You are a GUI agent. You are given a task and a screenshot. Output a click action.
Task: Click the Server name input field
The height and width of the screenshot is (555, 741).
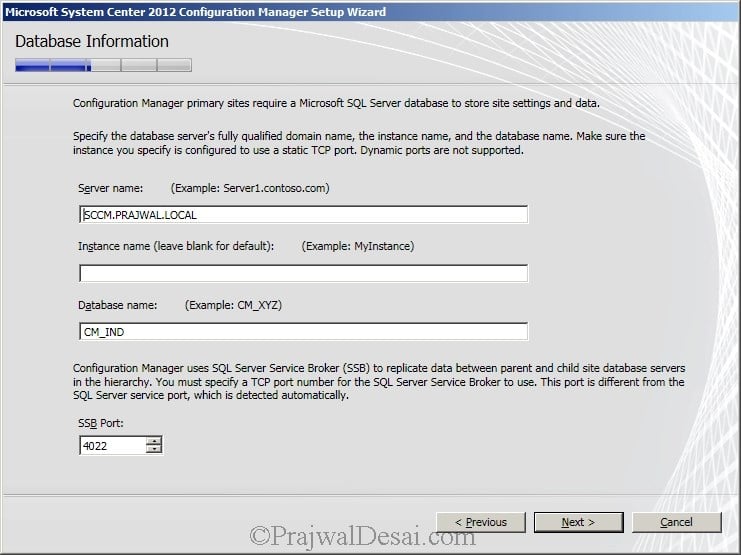pos(303,215)
